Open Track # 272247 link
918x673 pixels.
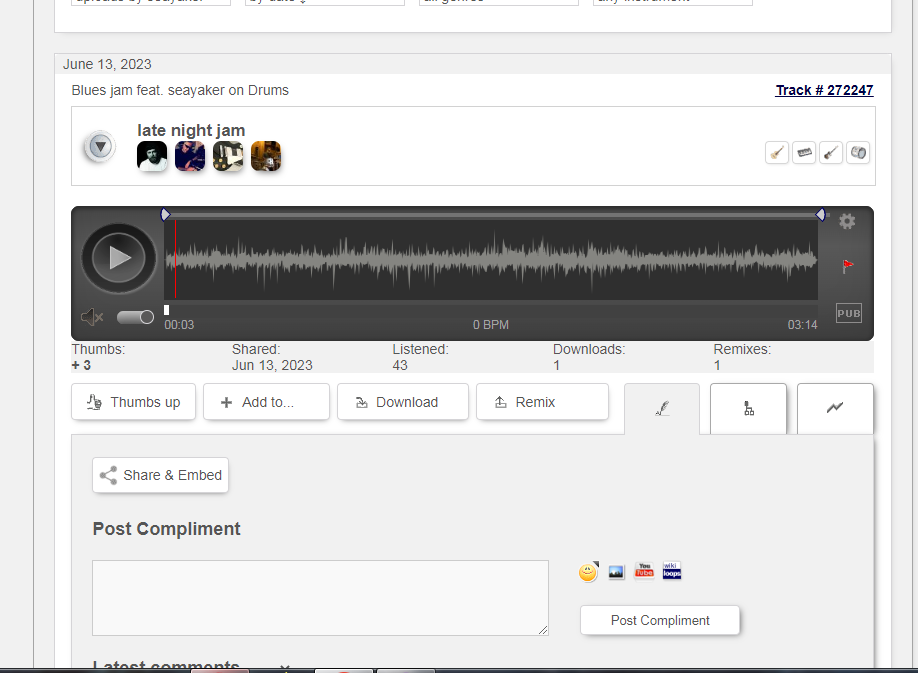click(x=824, y=90)
